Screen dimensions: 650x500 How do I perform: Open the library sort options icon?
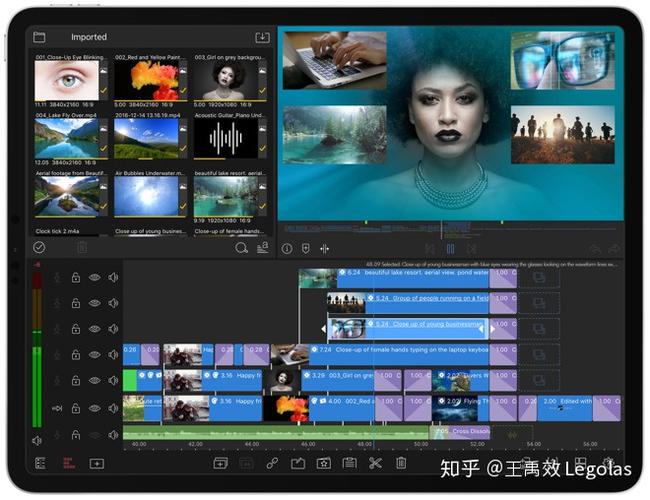click(x=262, y=248)
